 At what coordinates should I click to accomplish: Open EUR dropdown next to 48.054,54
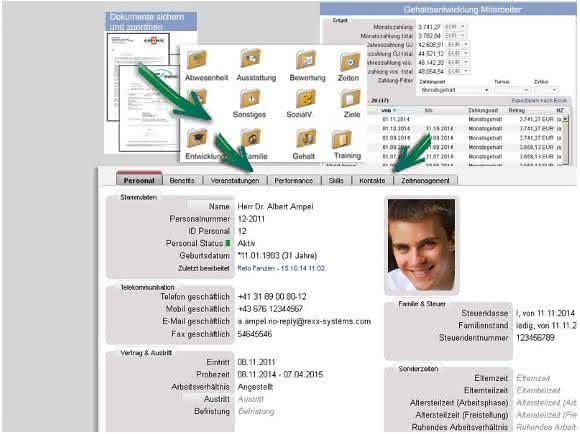tap(458, 71)
